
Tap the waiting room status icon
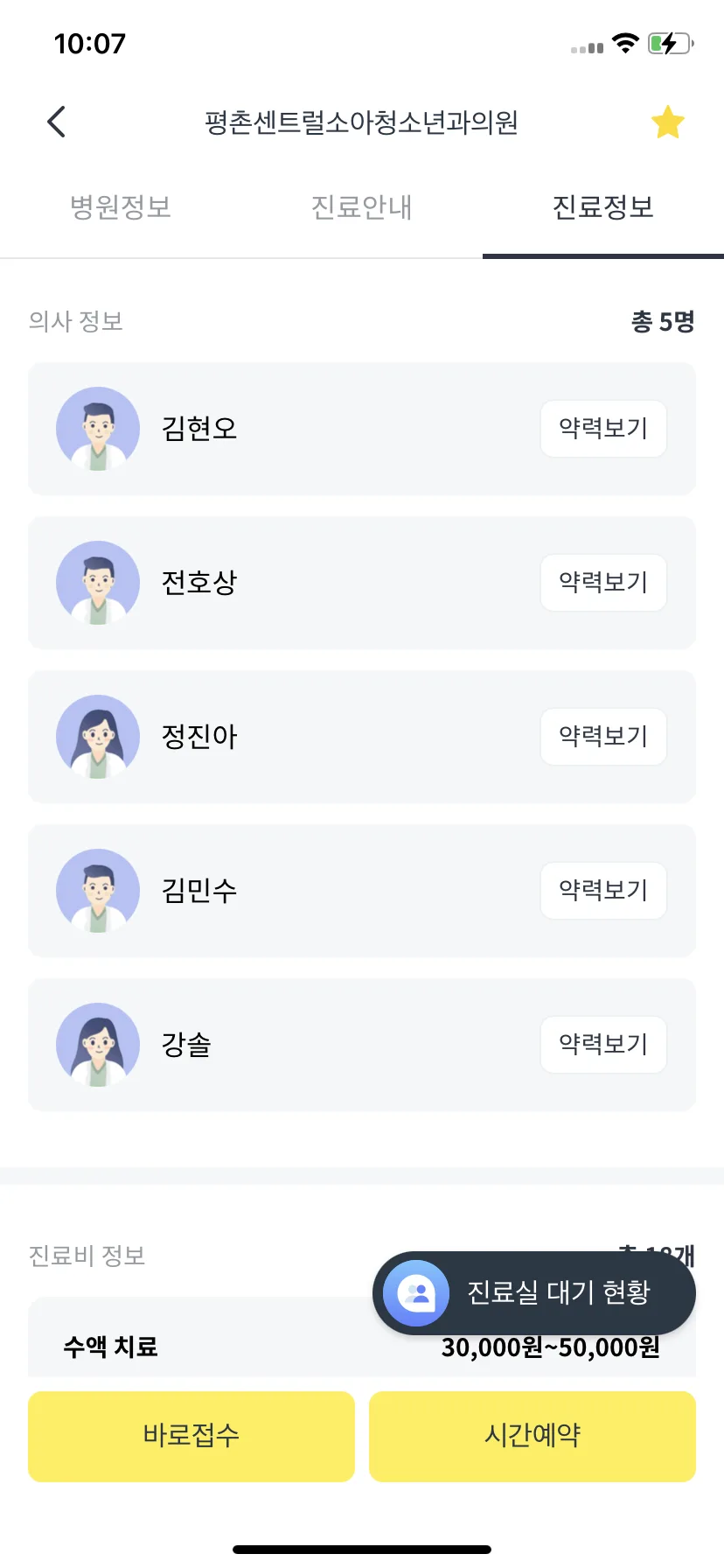[416, 1293]
